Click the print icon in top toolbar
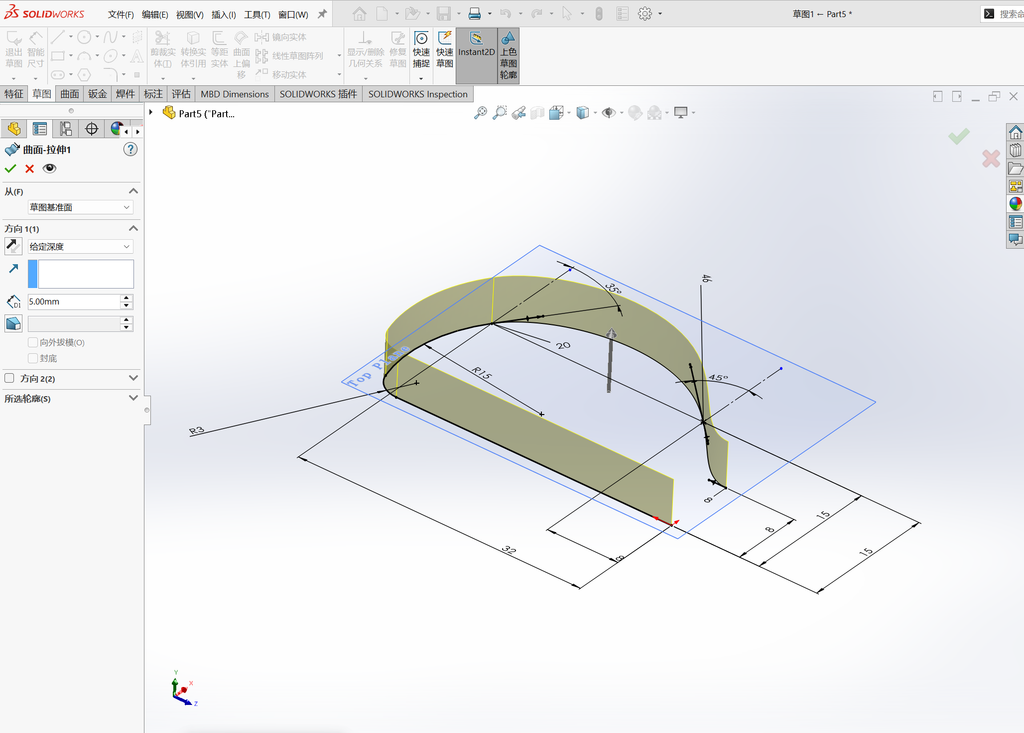 [475, 13]
